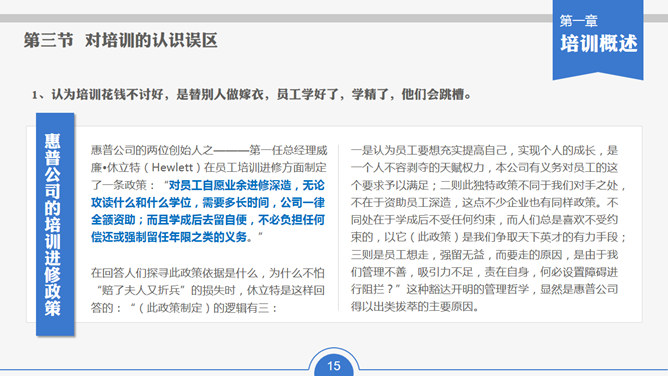Click the line starting 们管理不善，吸引力不足

click(x=484, y=272)
